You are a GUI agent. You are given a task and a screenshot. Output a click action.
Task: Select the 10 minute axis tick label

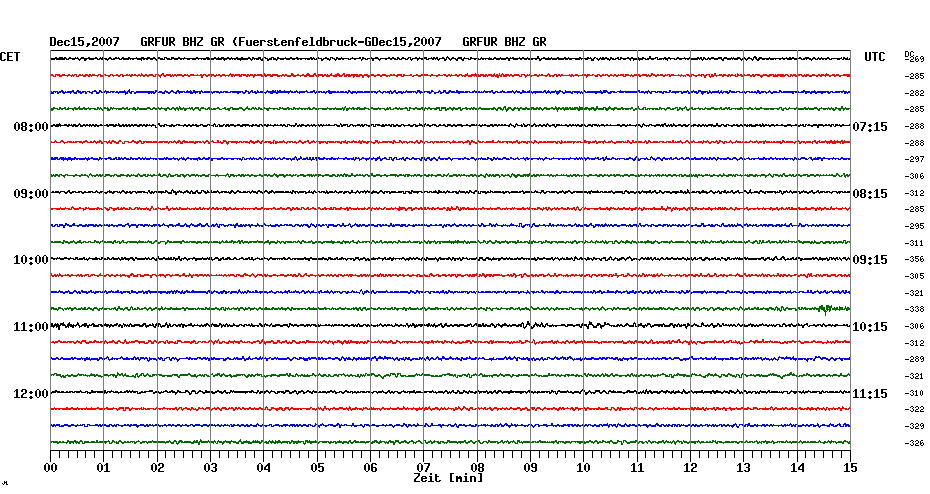(584, 468)
